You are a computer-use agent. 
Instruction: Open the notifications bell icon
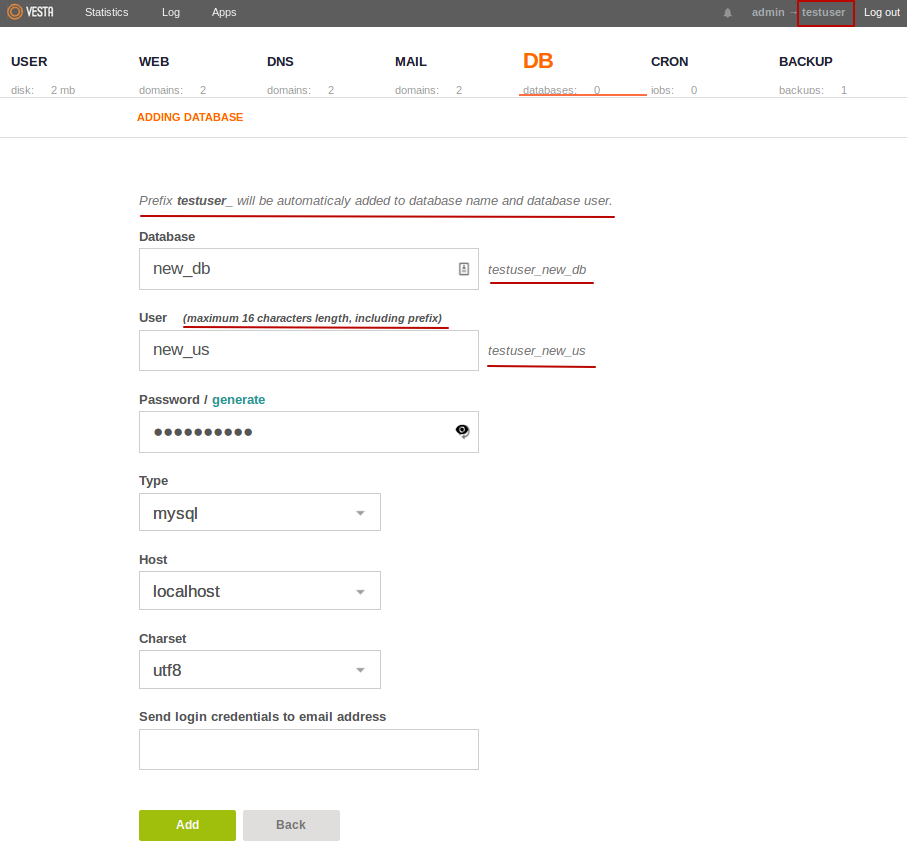[x=728, y=13]
